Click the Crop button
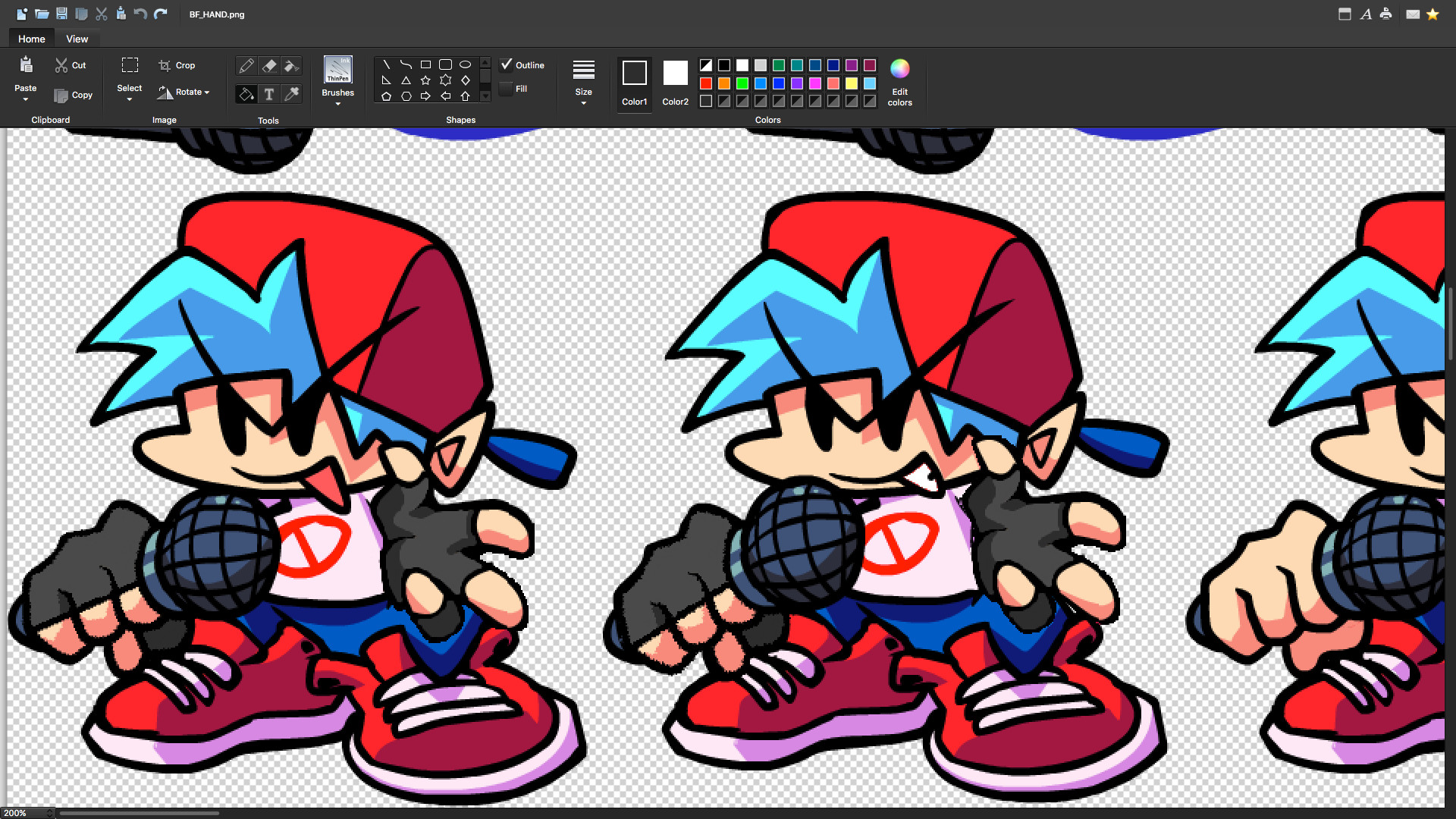 [x=177, y=65]
